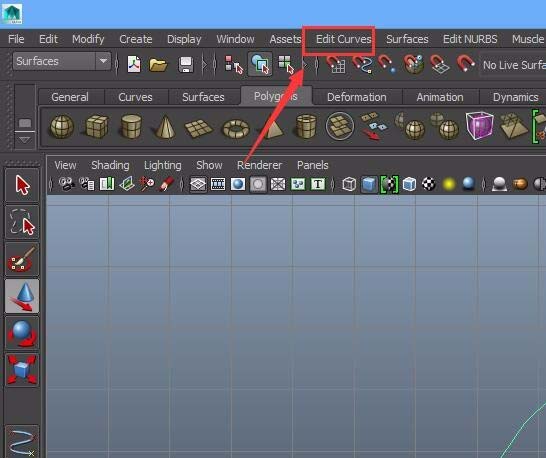Open the Shading panel menu
This screenshot has width=546, height=458.
pos(110,165)
